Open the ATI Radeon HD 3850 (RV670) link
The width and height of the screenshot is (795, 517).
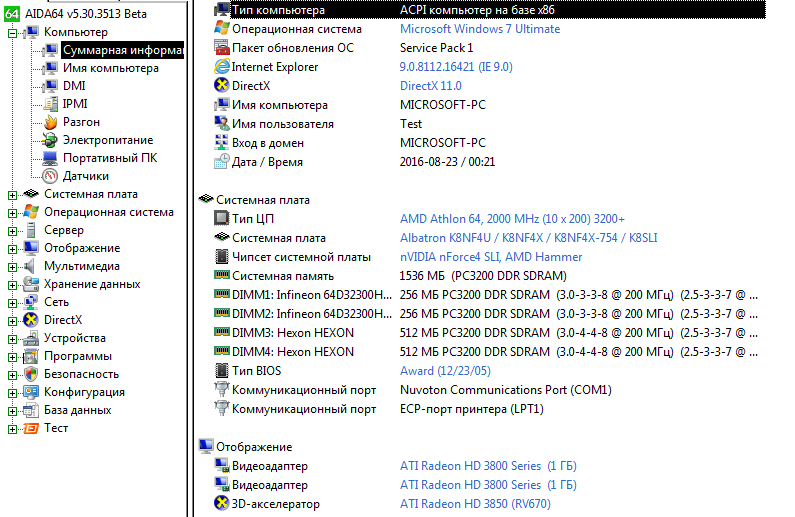pos(475,503)
